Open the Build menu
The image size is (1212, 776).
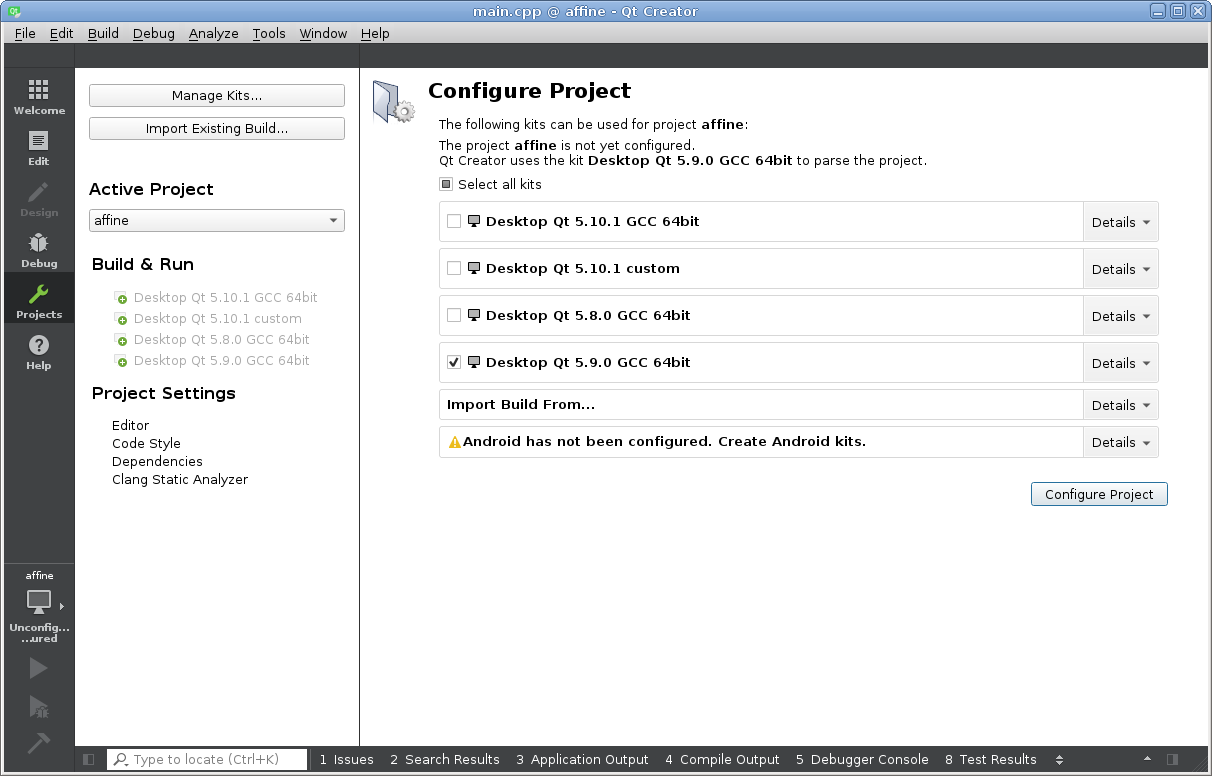click(103, 33)
